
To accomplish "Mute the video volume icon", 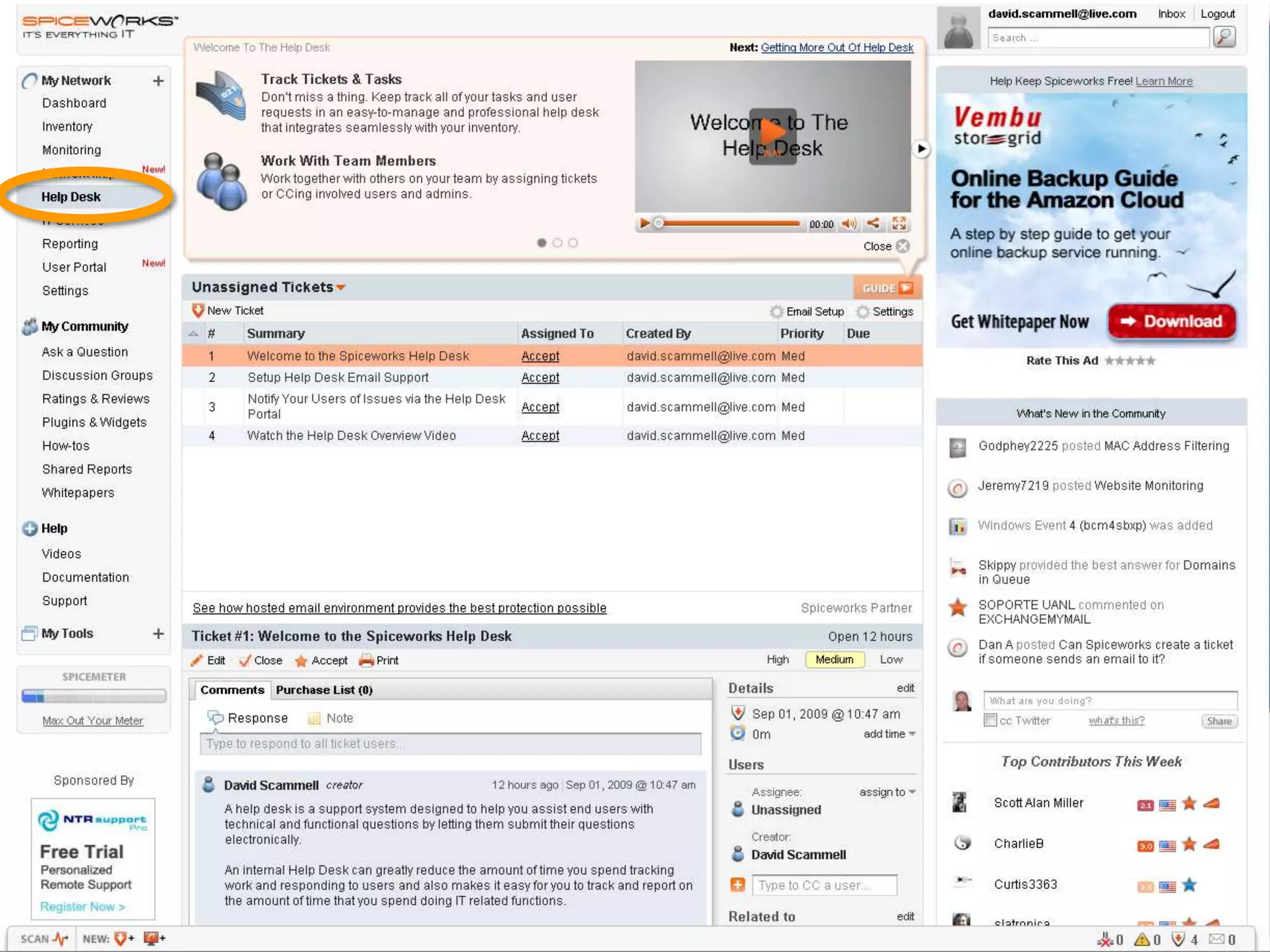I will click(848, 224).
